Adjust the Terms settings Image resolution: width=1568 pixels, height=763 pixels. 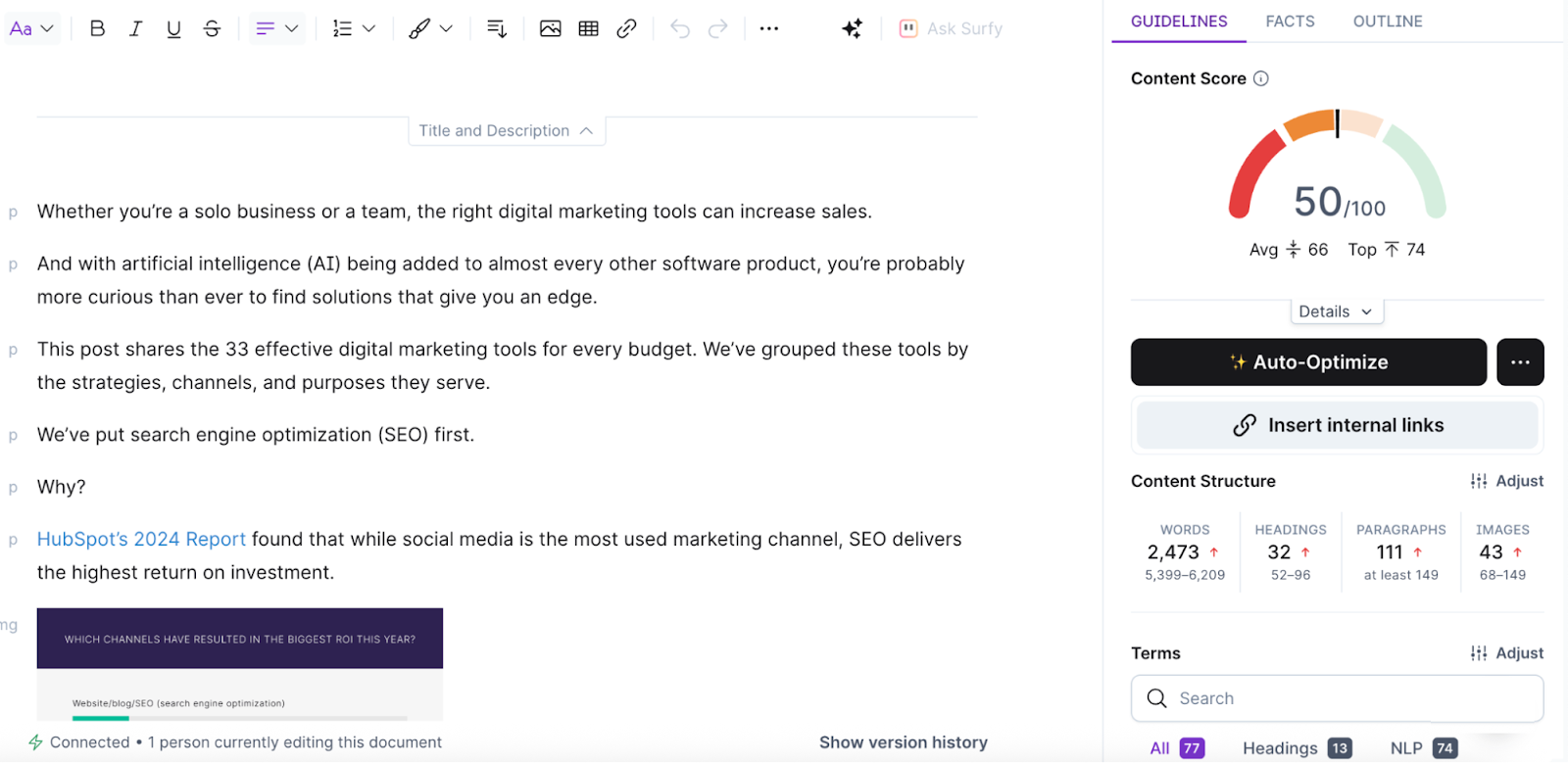click(x=1507, y=653)
